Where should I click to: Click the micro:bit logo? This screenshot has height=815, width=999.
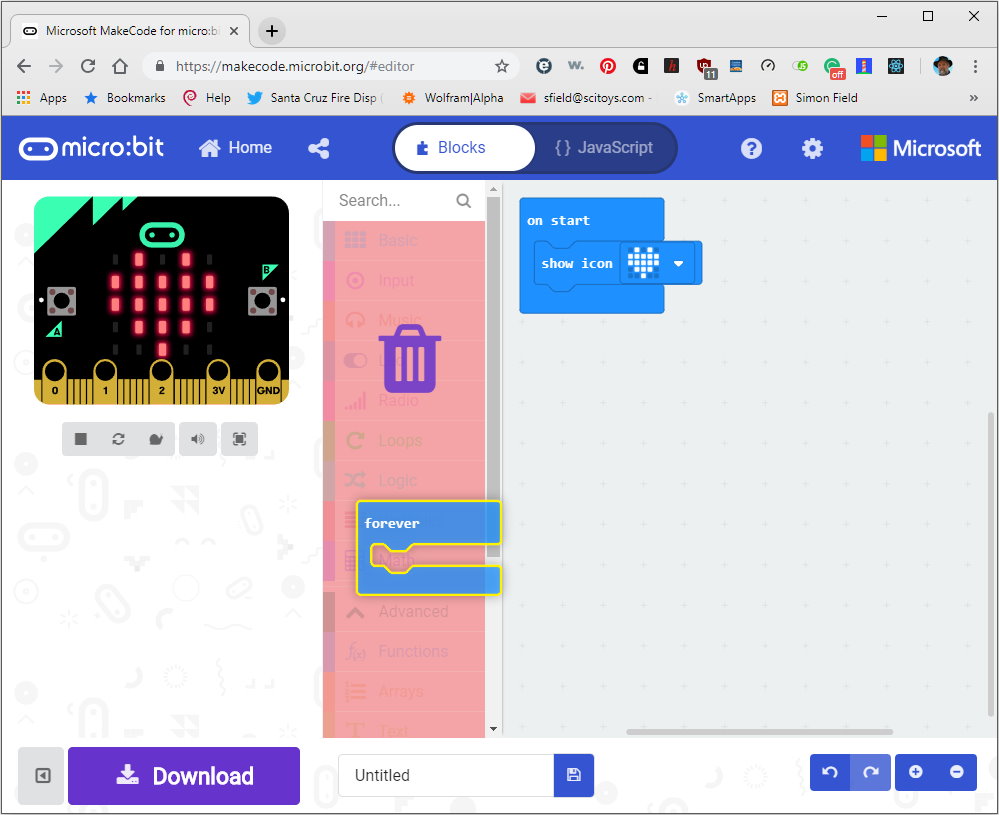(91, 148)
